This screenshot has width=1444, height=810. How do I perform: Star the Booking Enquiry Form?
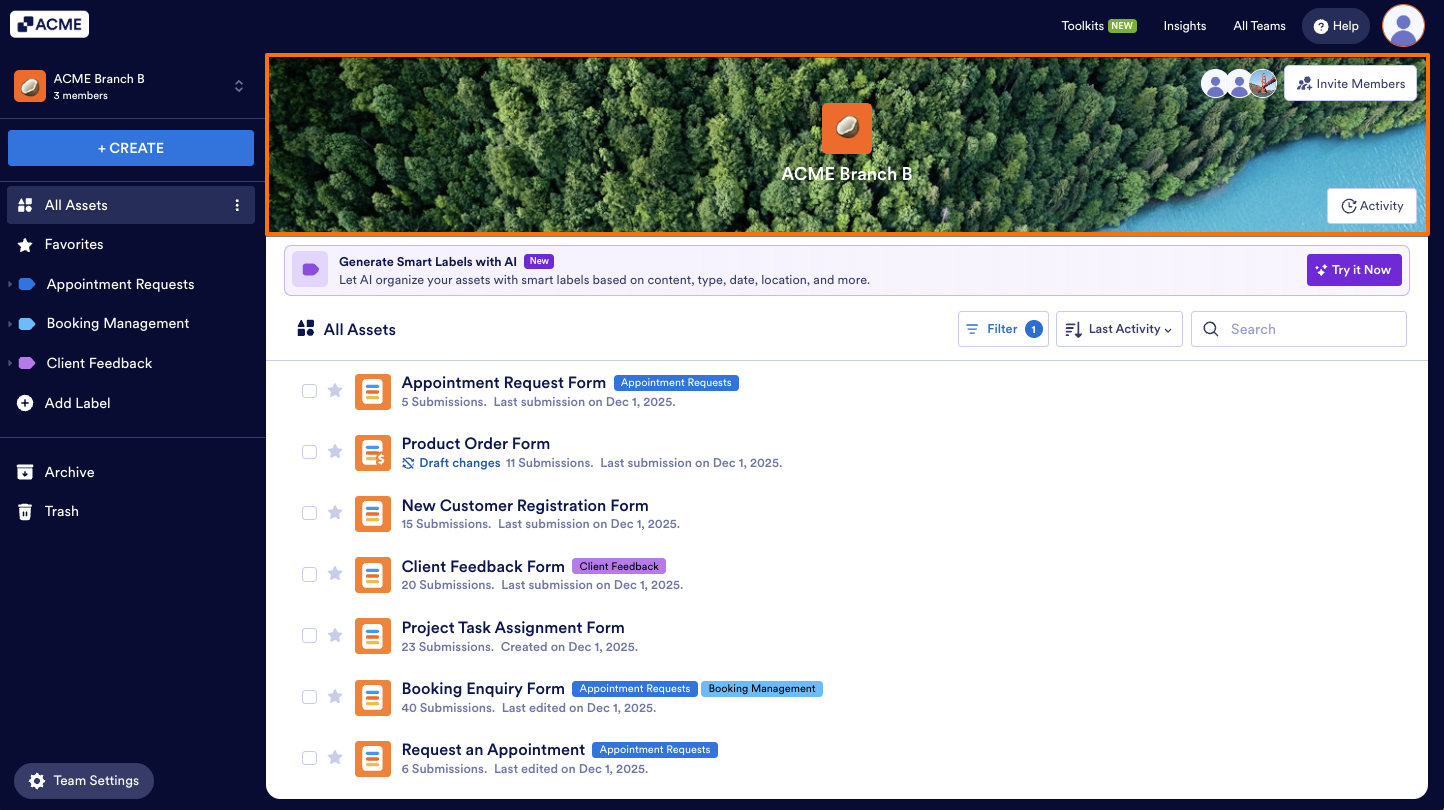[335, 696]
